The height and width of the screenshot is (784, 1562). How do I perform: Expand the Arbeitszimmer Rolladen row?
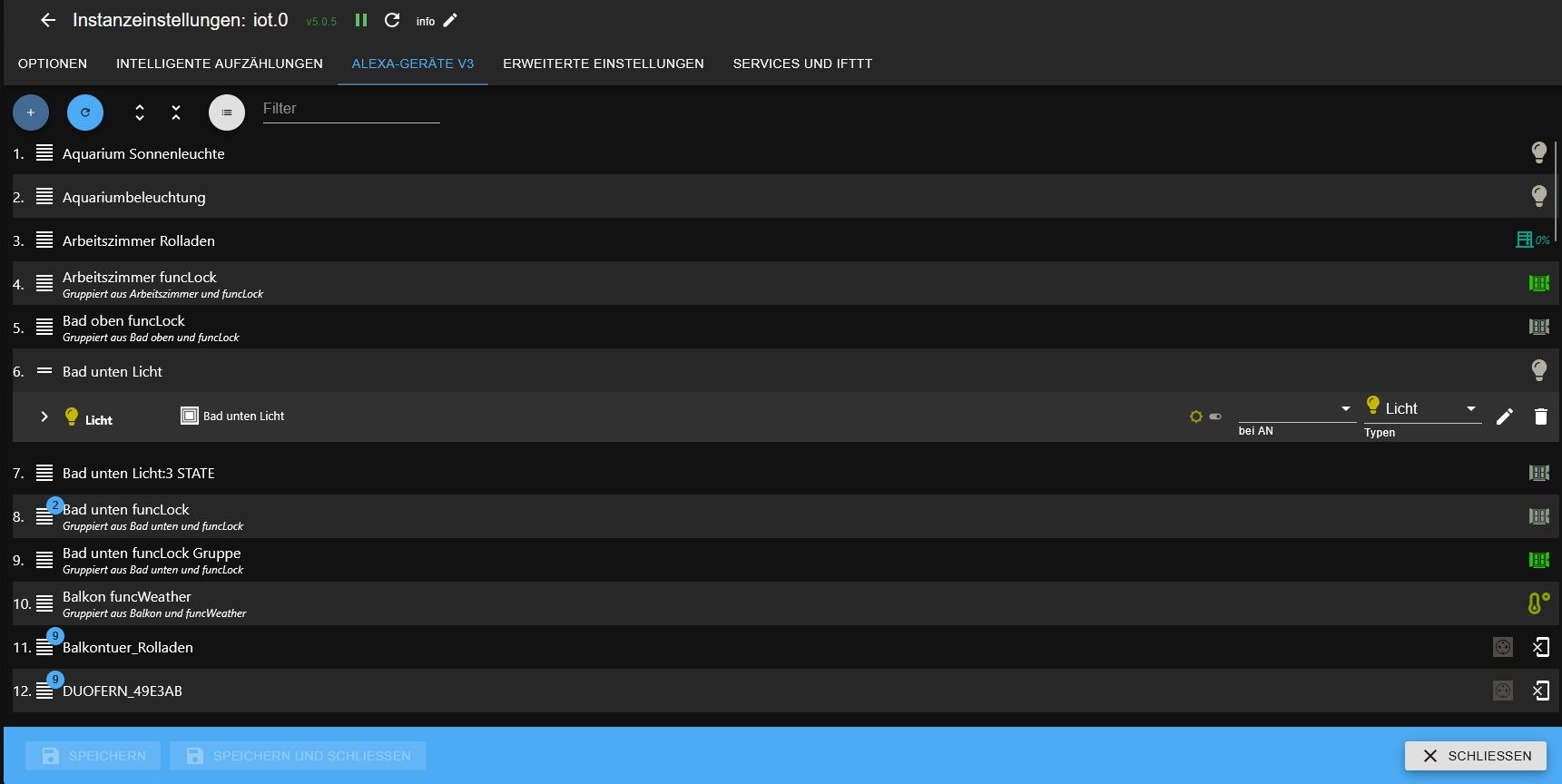click(44, 240)
